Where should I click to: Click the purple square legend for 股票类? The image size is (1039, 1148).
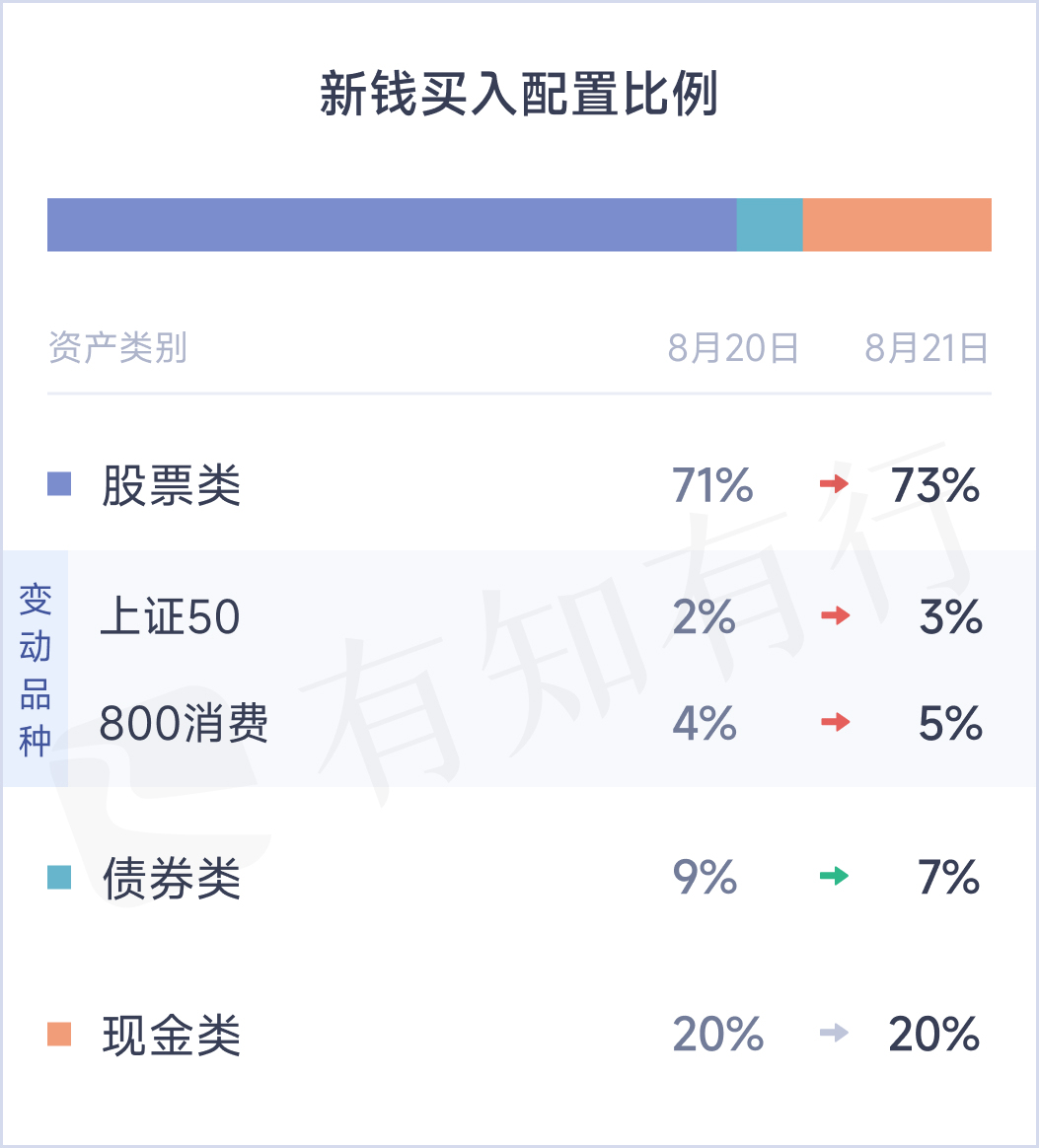pyautogui.click(x=59, y=483)
